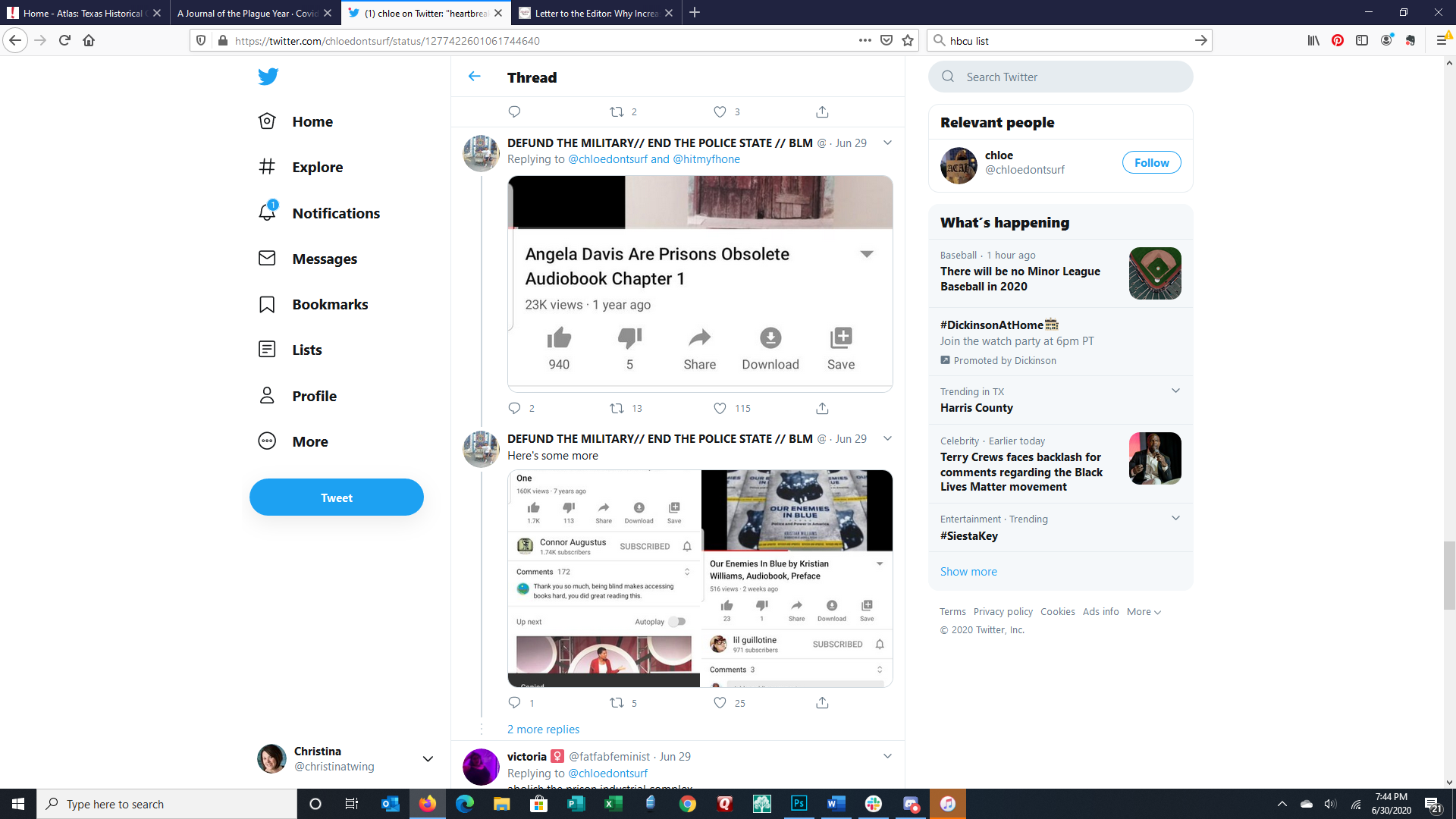This screenshot has width=1456, height=819.
Task: Open options chevron on victoria's tweet
Action: (887, 756)
